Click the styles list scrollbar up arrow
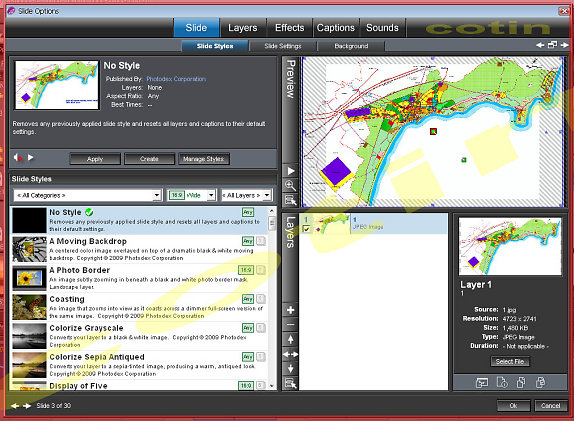 [x=272, y=211]
